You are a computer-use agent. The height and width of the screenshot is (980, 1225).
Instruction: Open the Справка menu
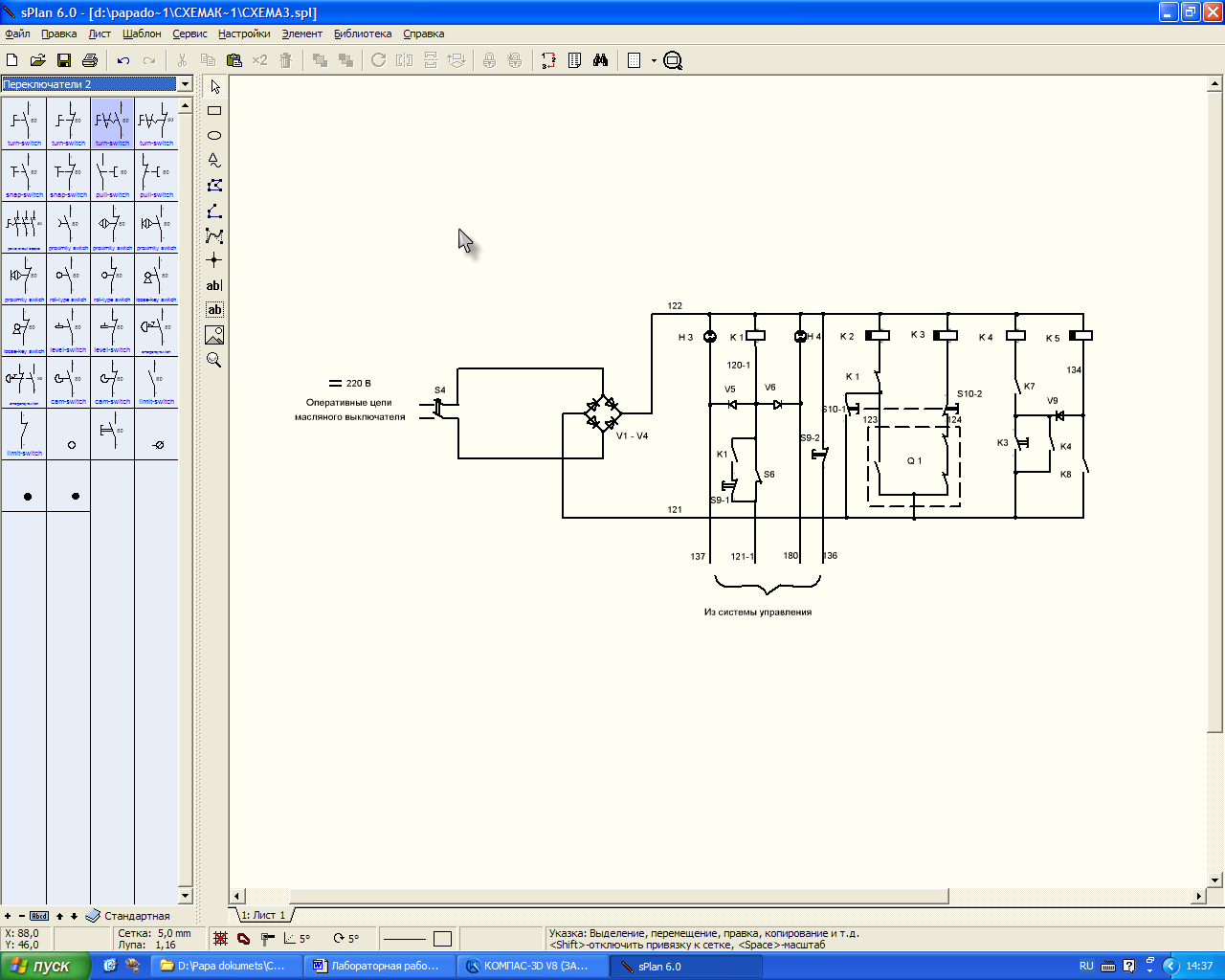point(423,33)
